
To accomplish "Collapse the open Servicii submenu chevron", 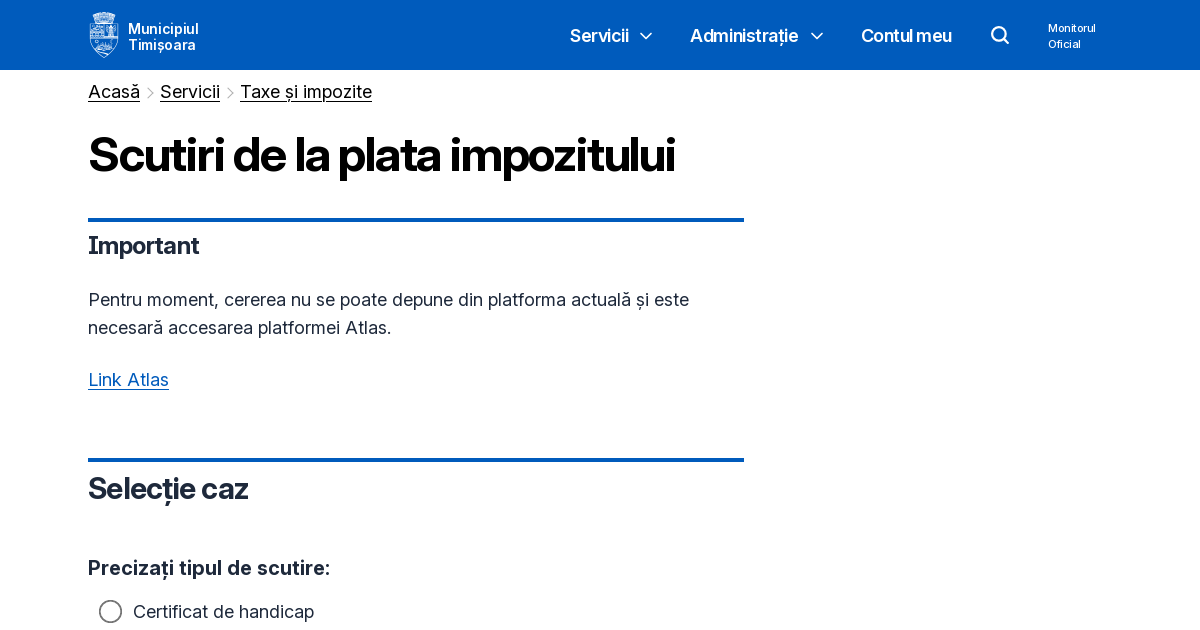I will pyautogui.click(x=647, y=36).
